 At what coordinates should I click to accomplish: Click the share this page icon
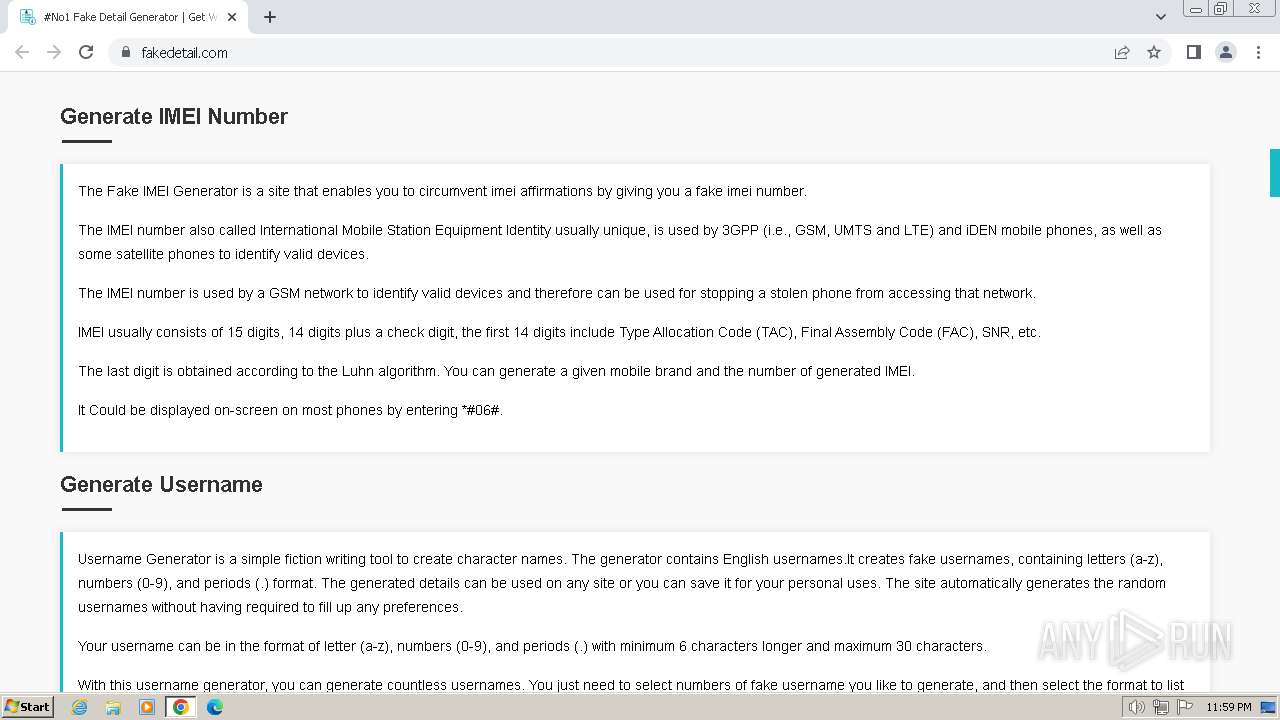1122,52
